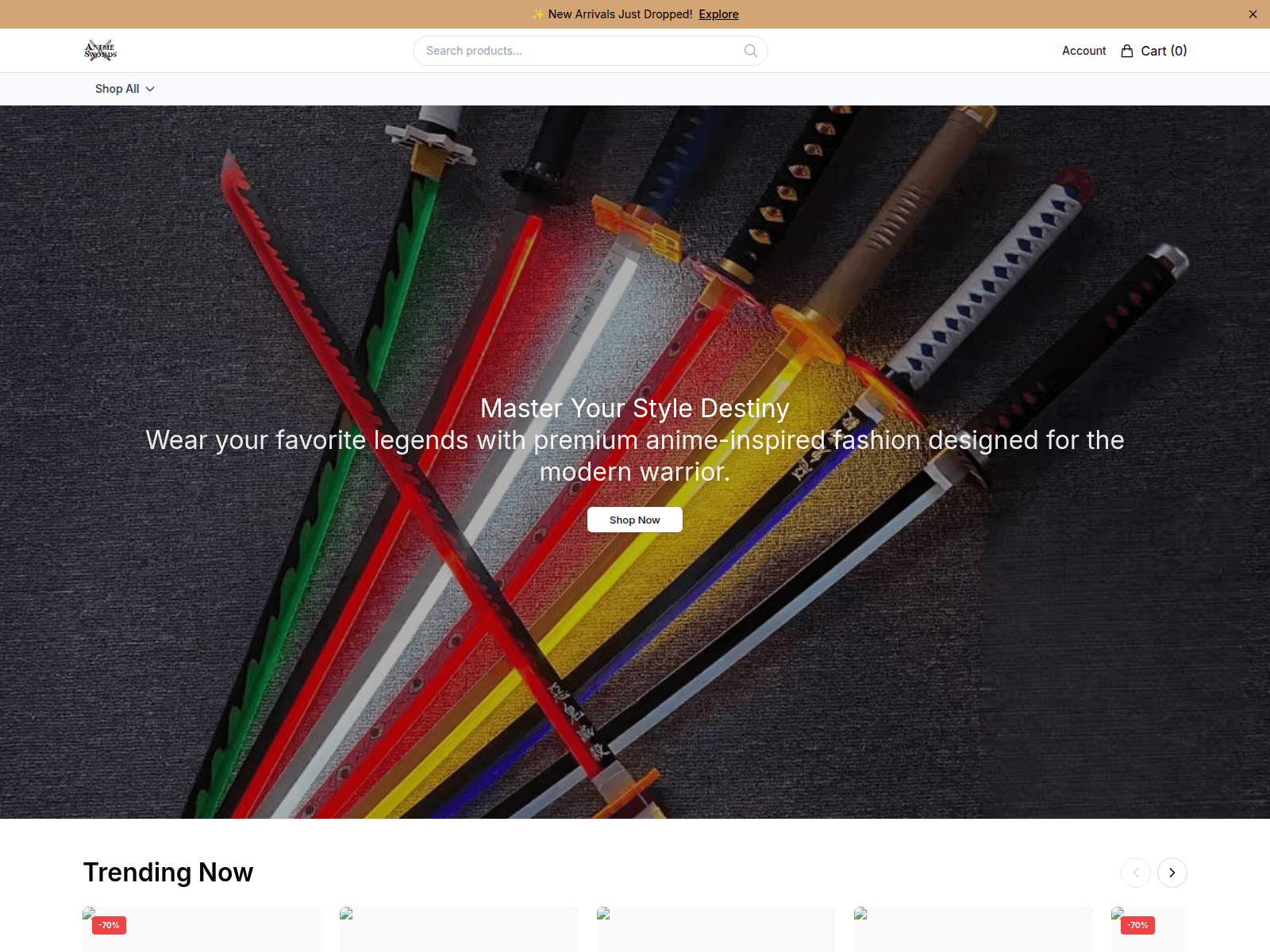Open the cart bag icon
This screenshot has height=952, width=1270.
pyautogui.click(x=1127, y=51)
